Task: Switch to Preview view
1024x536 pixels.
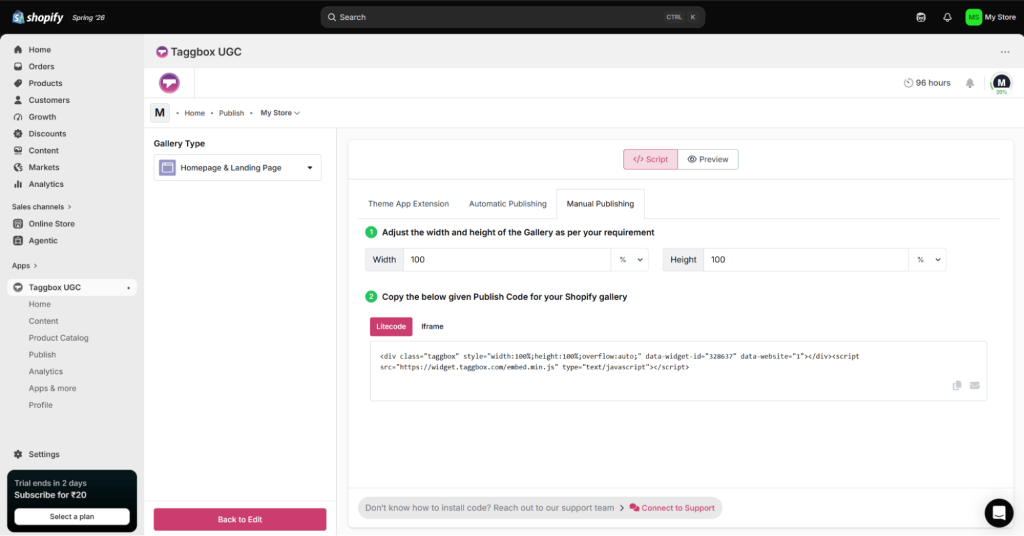Action: click(708, 159)
